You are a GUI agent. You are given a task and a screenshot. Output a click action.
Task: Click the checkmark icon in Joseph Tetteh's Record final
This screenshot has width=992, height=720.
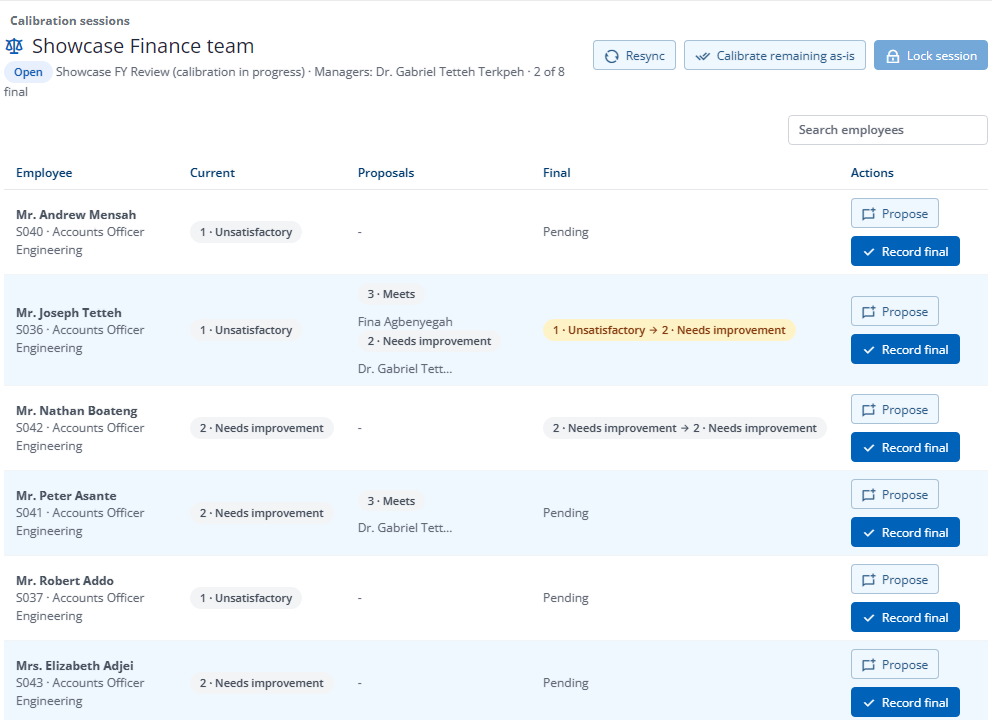869,350
